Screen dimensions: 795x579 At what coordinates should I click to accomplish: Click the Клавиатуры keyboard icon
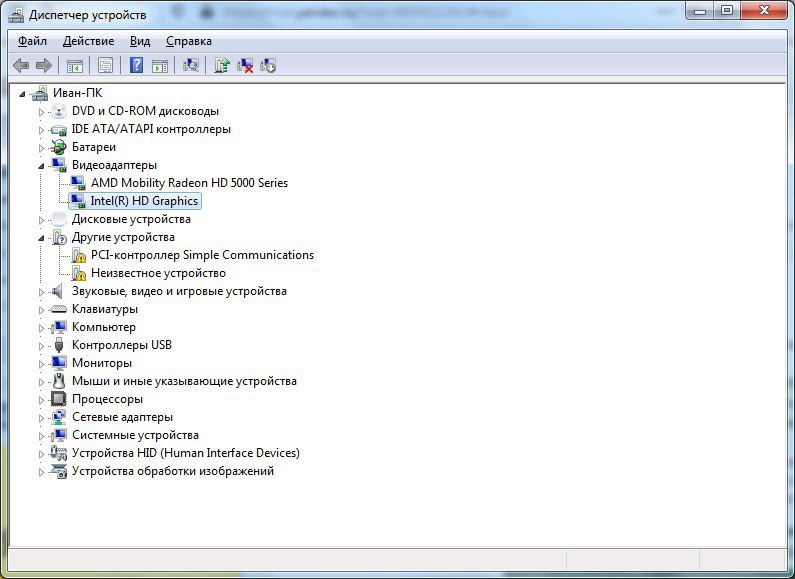(x=59, y=309)
